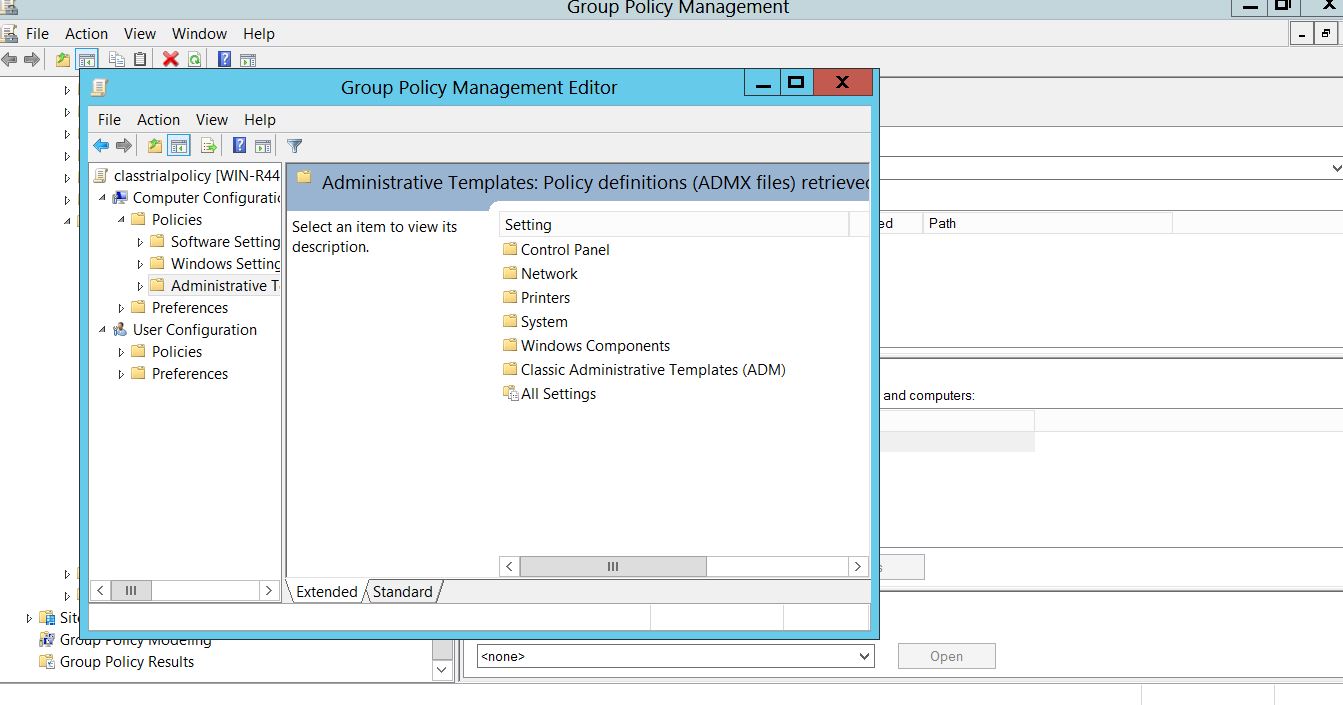Open Help icon in Editor toolbar
The width and height of the screenshot is (1343, 705).
click(239, 146)
